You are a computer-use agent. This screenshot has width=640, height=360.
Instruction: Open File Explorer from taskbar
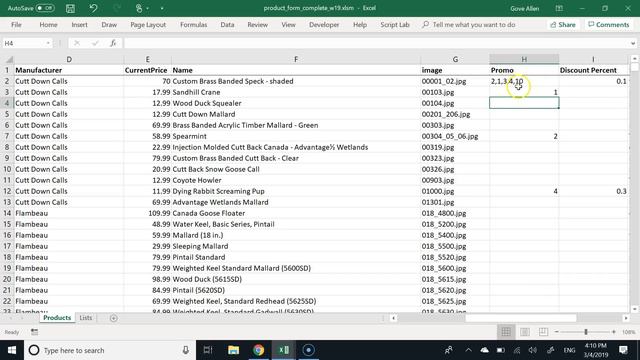tap(233, 350)
